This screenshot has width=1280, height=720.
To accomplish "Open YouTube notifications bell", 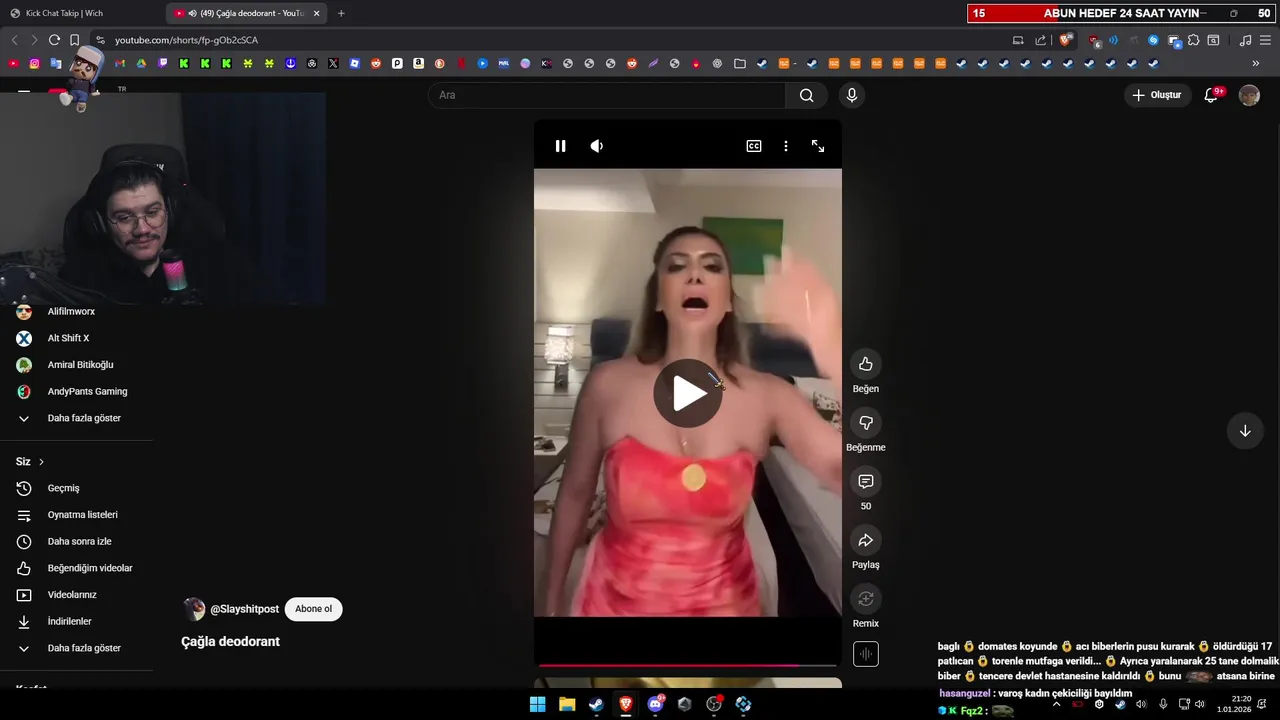I will pos(1212,95).
